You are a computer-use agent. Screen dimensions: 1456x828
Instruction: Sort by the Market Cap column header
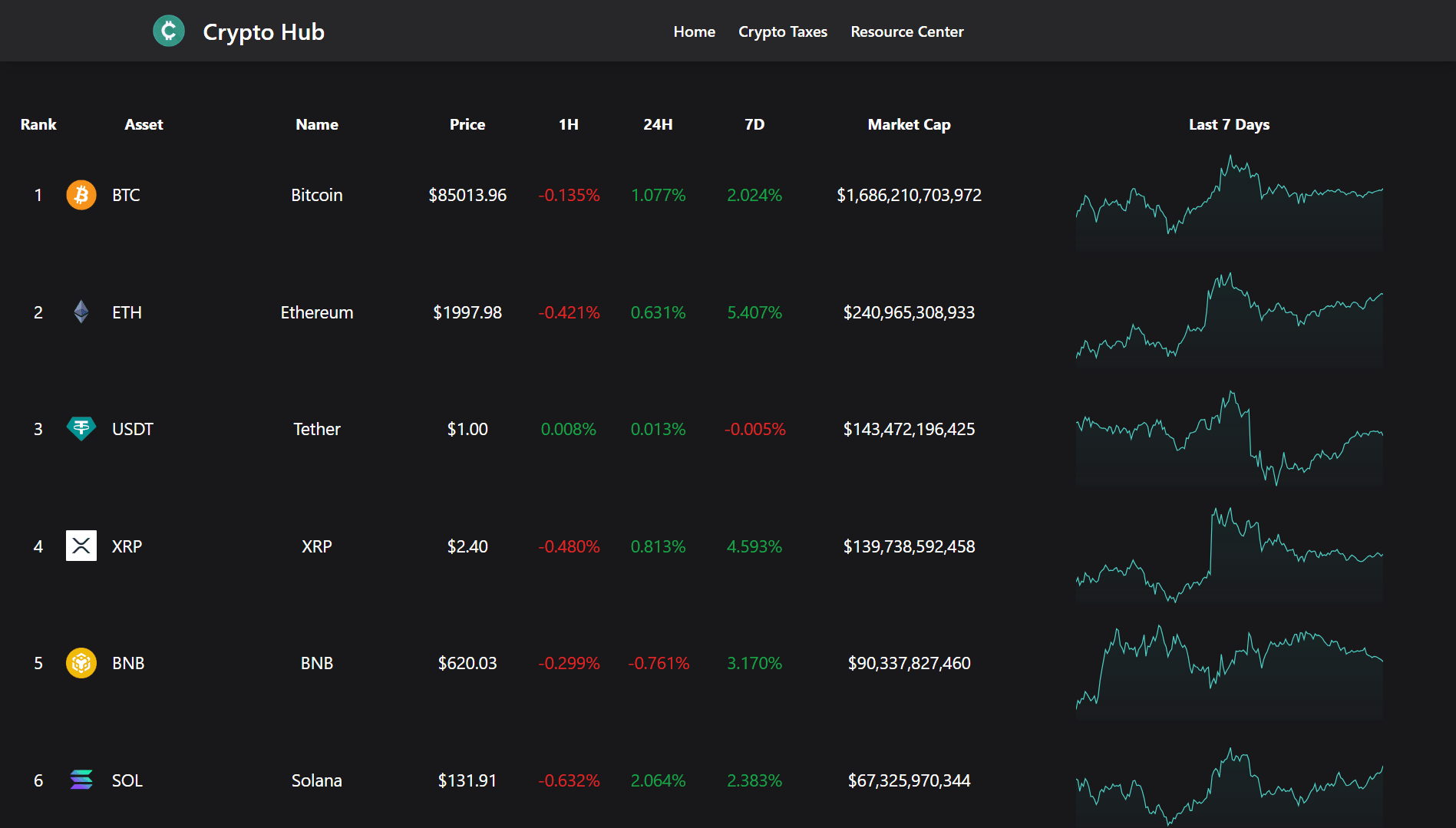pos(909,124)
